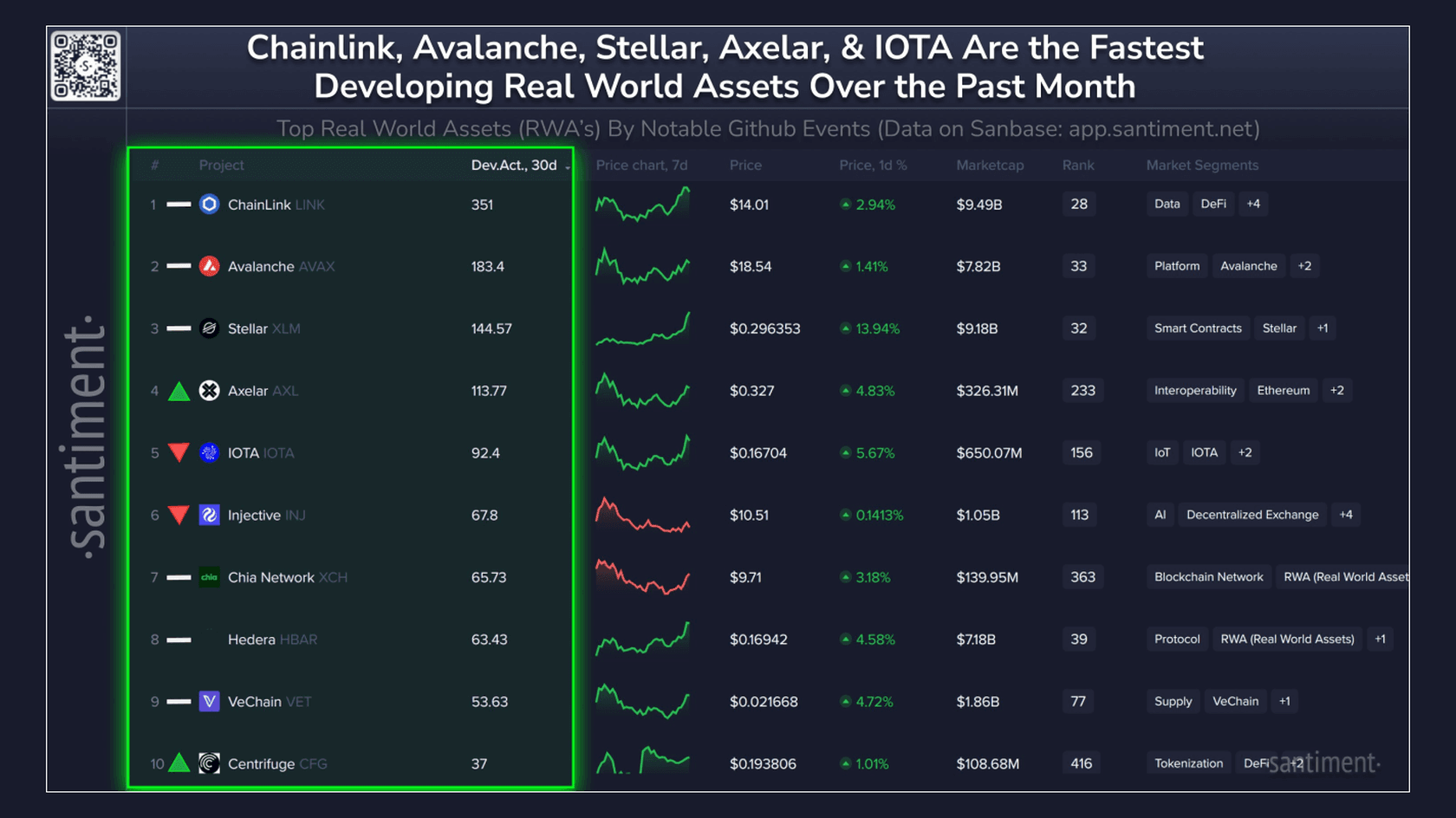1456x818 pixels.
Task: Expand Avalanche row's +2 more segments
Action: pos(1304,266)
